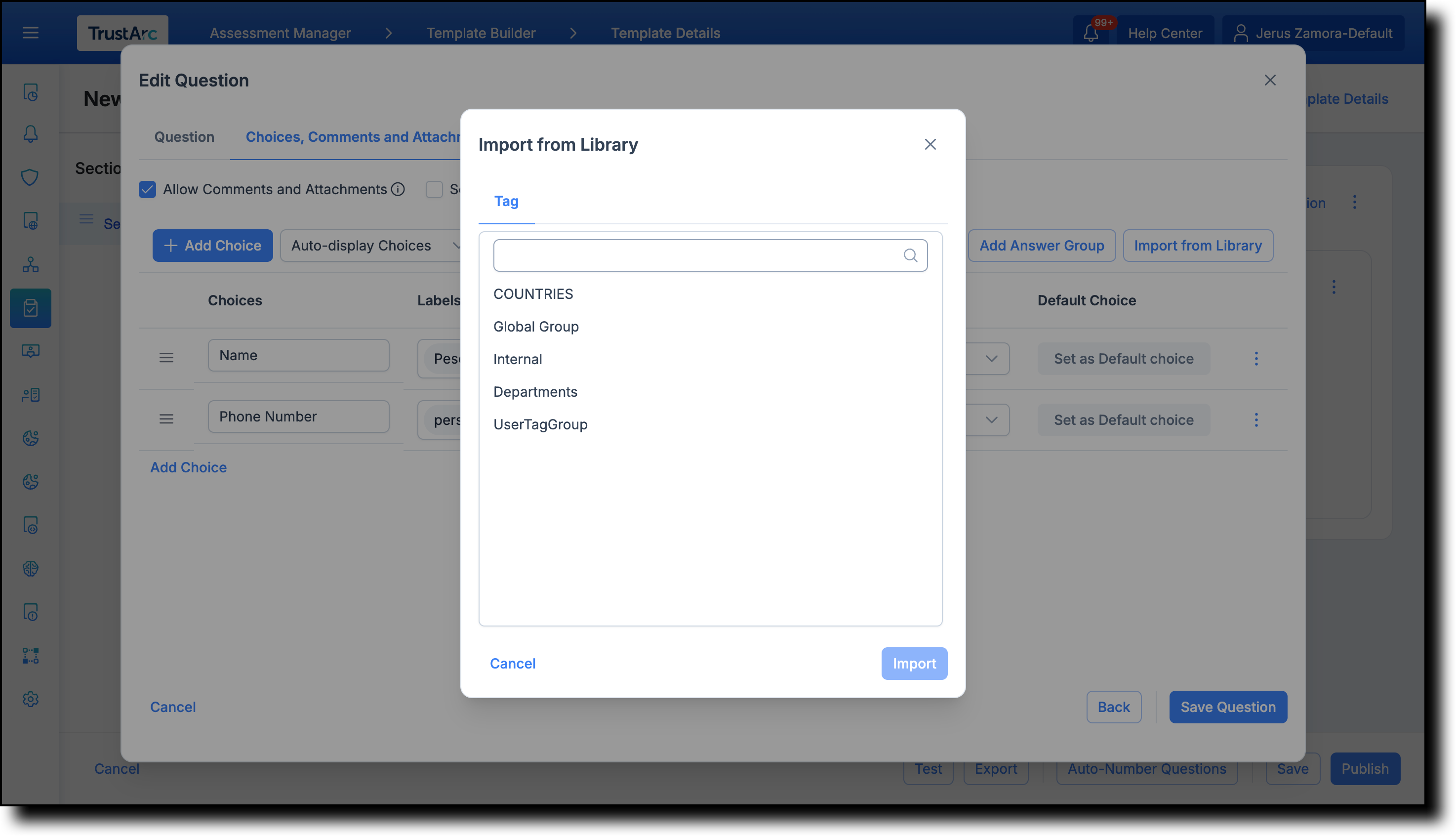Open the Help Center
This screenshot has height=836, width=1456.
click(x=1165, y=33)
